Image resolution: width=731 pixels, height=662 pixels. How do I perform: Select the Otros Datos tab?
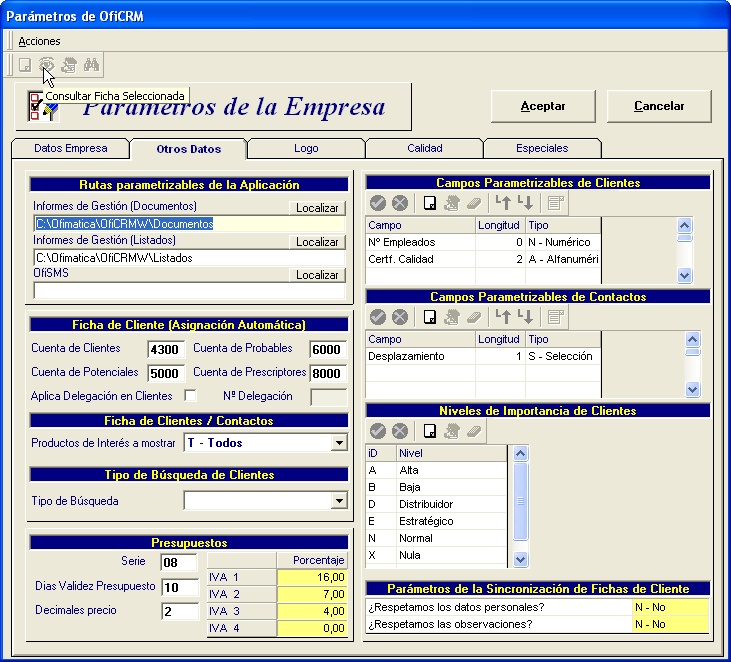[x=188, y=149]
